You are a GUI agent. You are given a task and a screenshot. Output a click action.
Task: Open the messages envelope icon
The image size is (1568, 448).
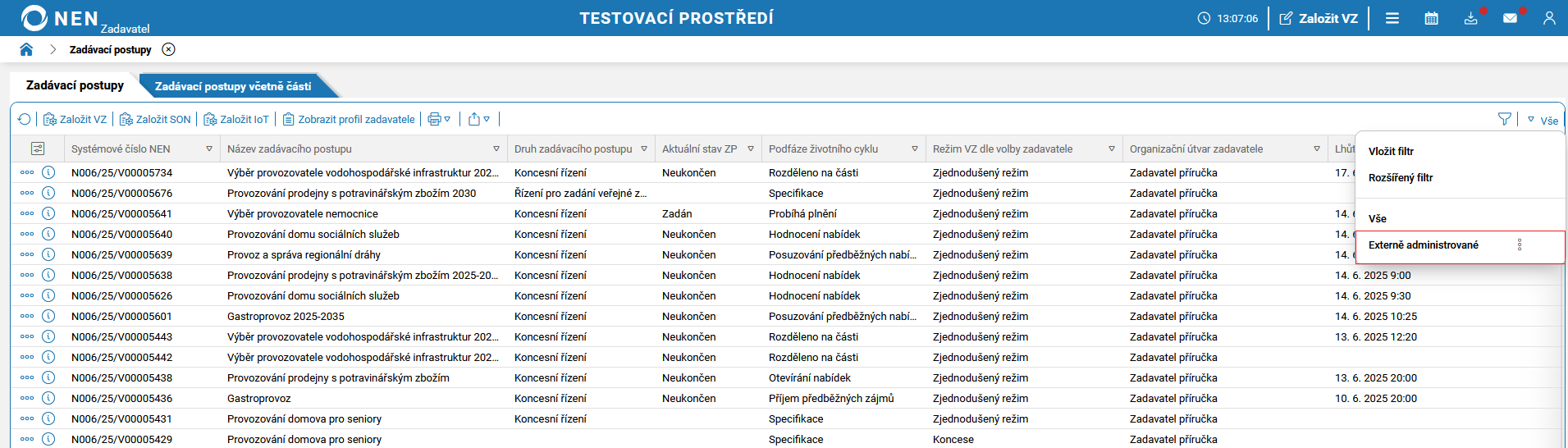tap(1510, 18)
